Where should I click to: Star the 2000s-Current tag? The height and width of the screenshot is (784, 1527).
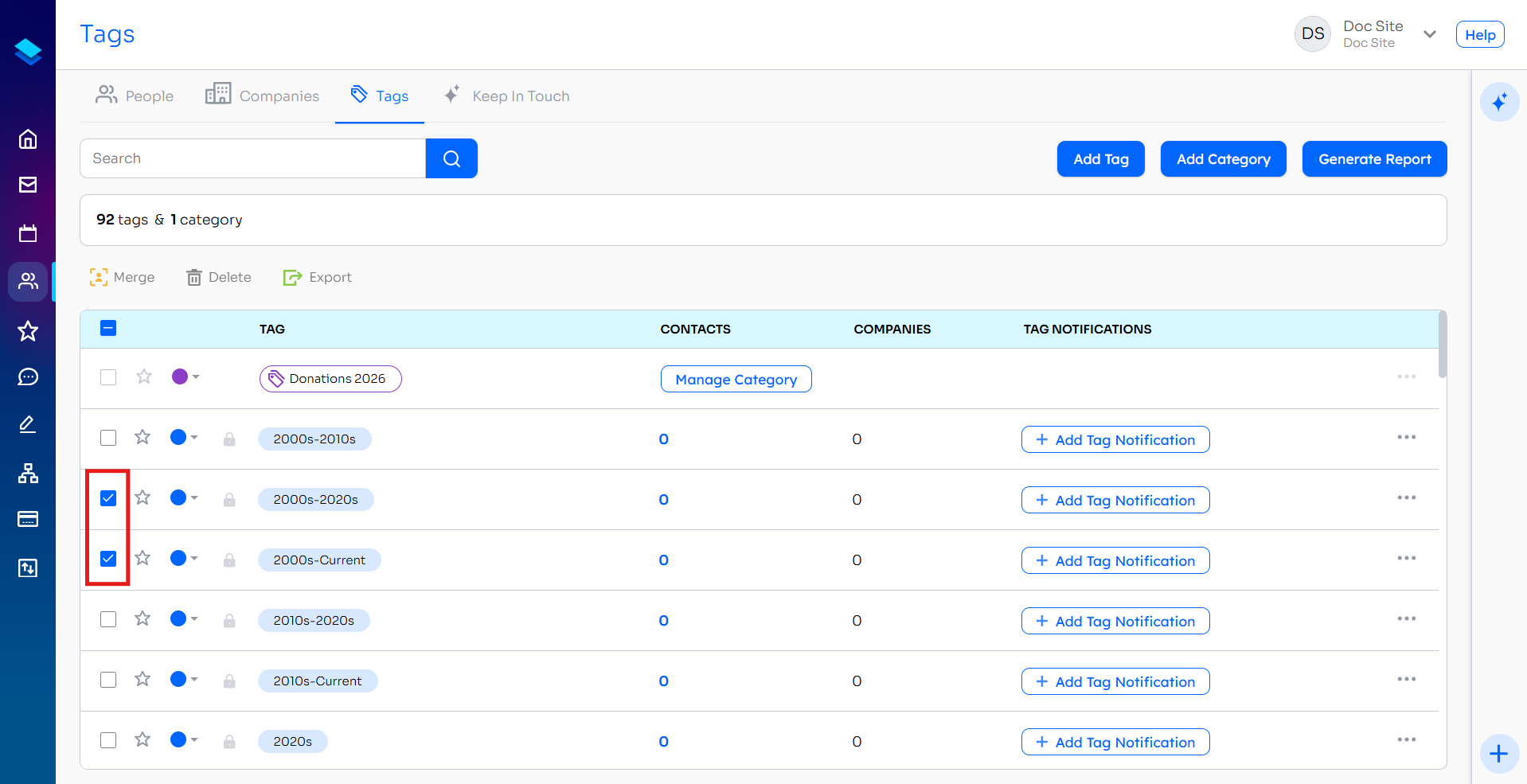[x=143, y=558]
